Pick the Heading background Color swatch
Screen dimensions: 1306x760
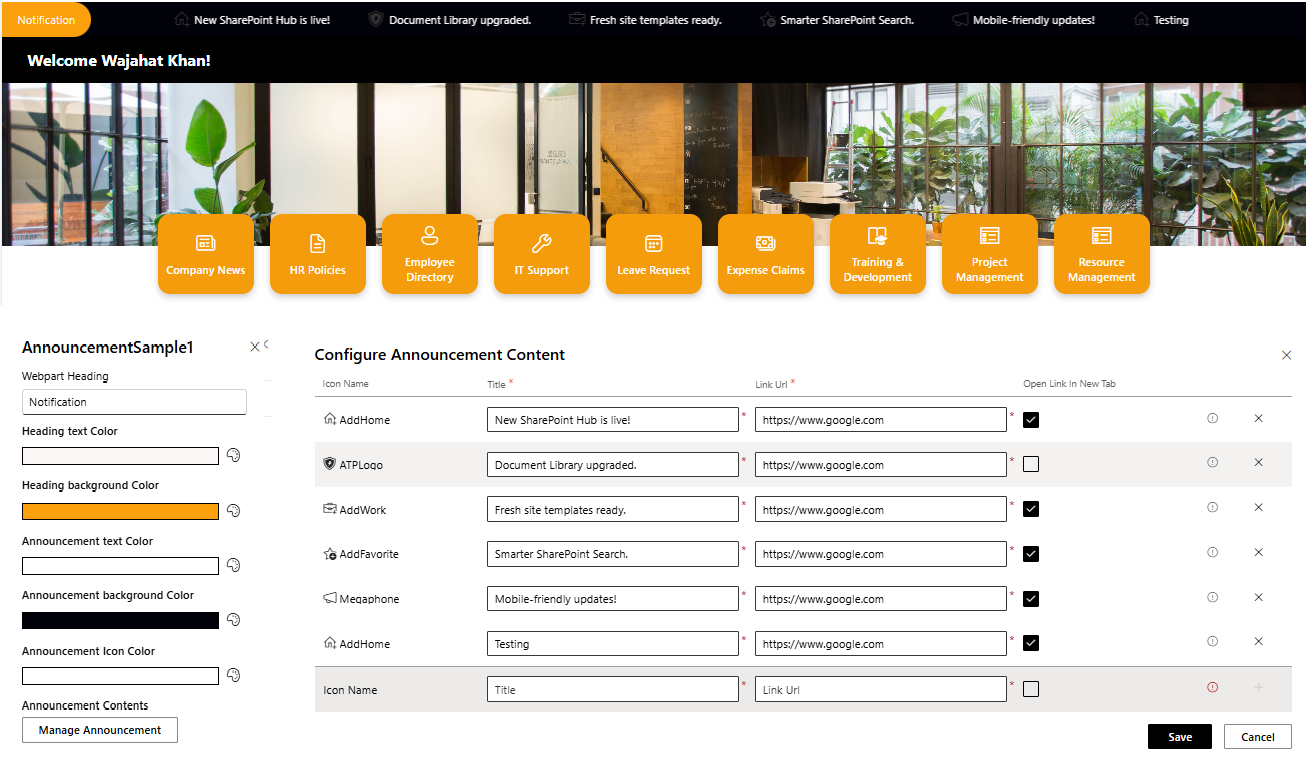pyautogui.click(x=120, y=510)
